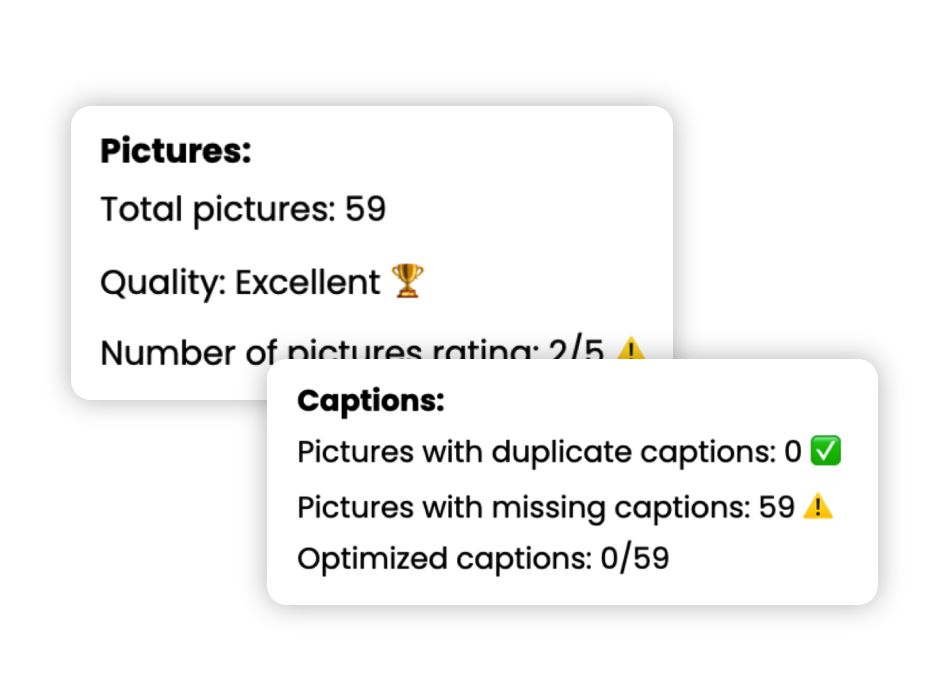Click the words Optimized captions: in Captions card
Screen dimensions: 934x688
click(444, 559)
